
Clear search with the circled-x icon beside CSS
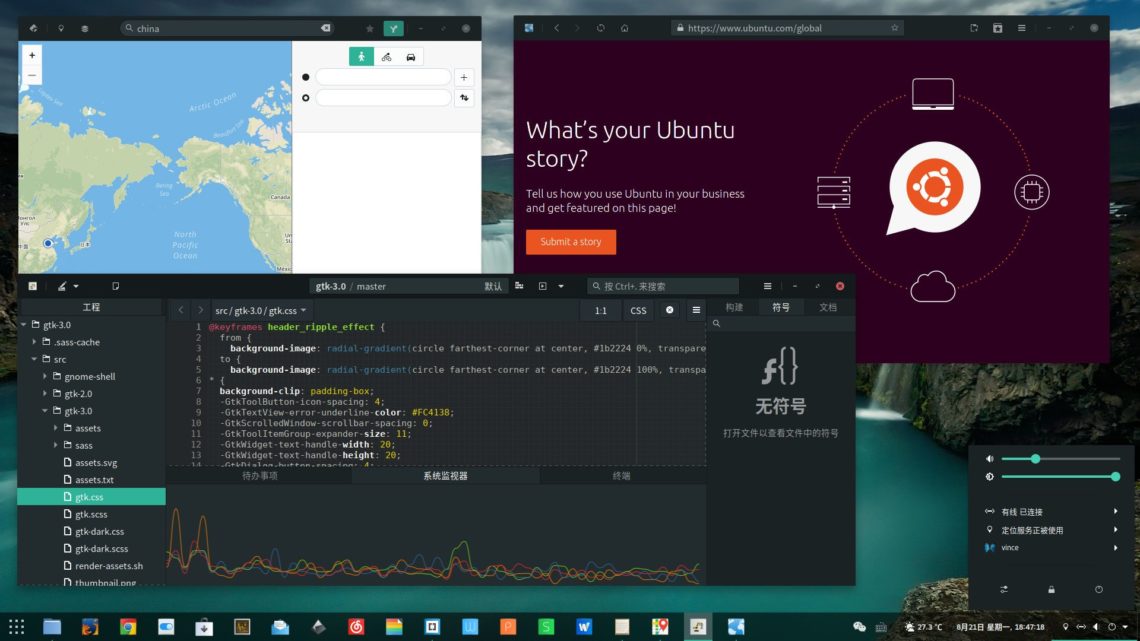[x=668, y=310]
